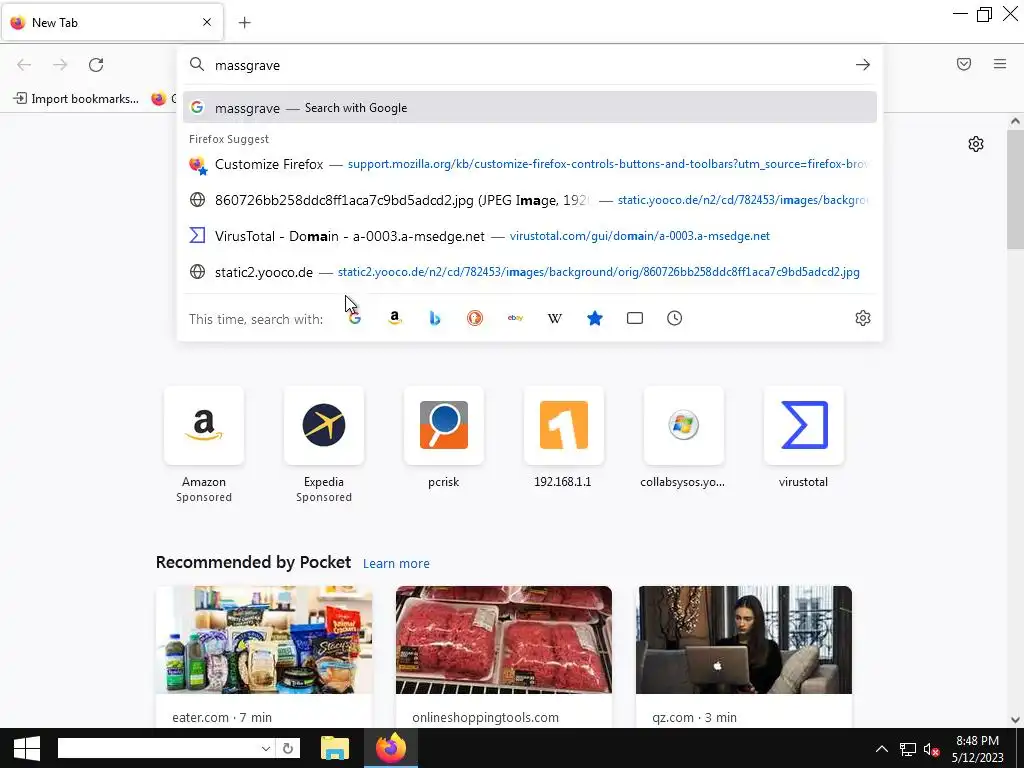Close the New Tab tab
Viewport: 1024px width, 768px height.
pyautogui.click(x=207, y=22)
